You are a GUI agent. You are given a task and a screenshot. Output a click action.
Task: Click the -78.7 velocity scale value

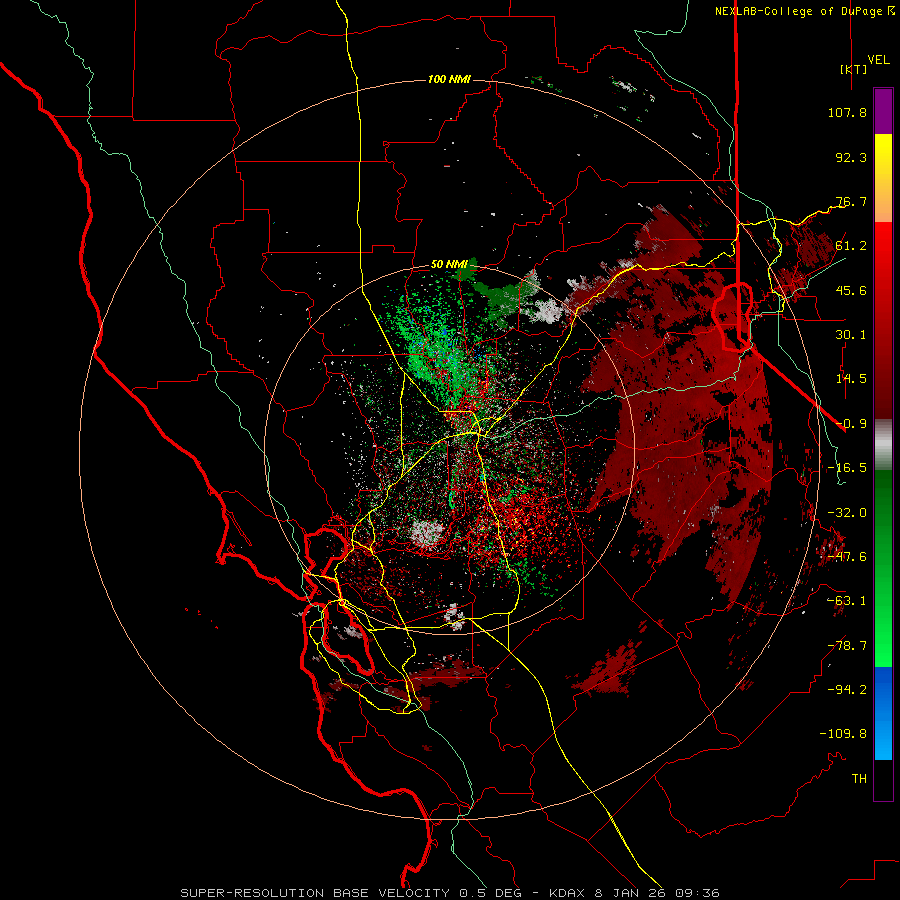point(847,646)
